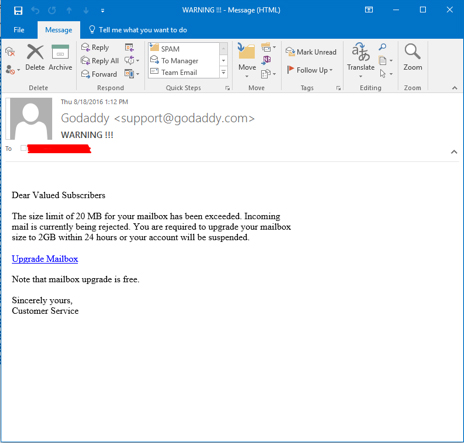
Task: Click Tell me what you want to do
Action: (x=138, y=30)
